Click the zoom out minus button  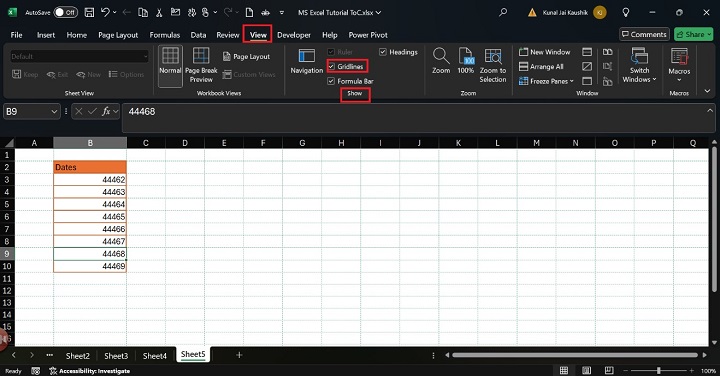(x=625, y=370)
